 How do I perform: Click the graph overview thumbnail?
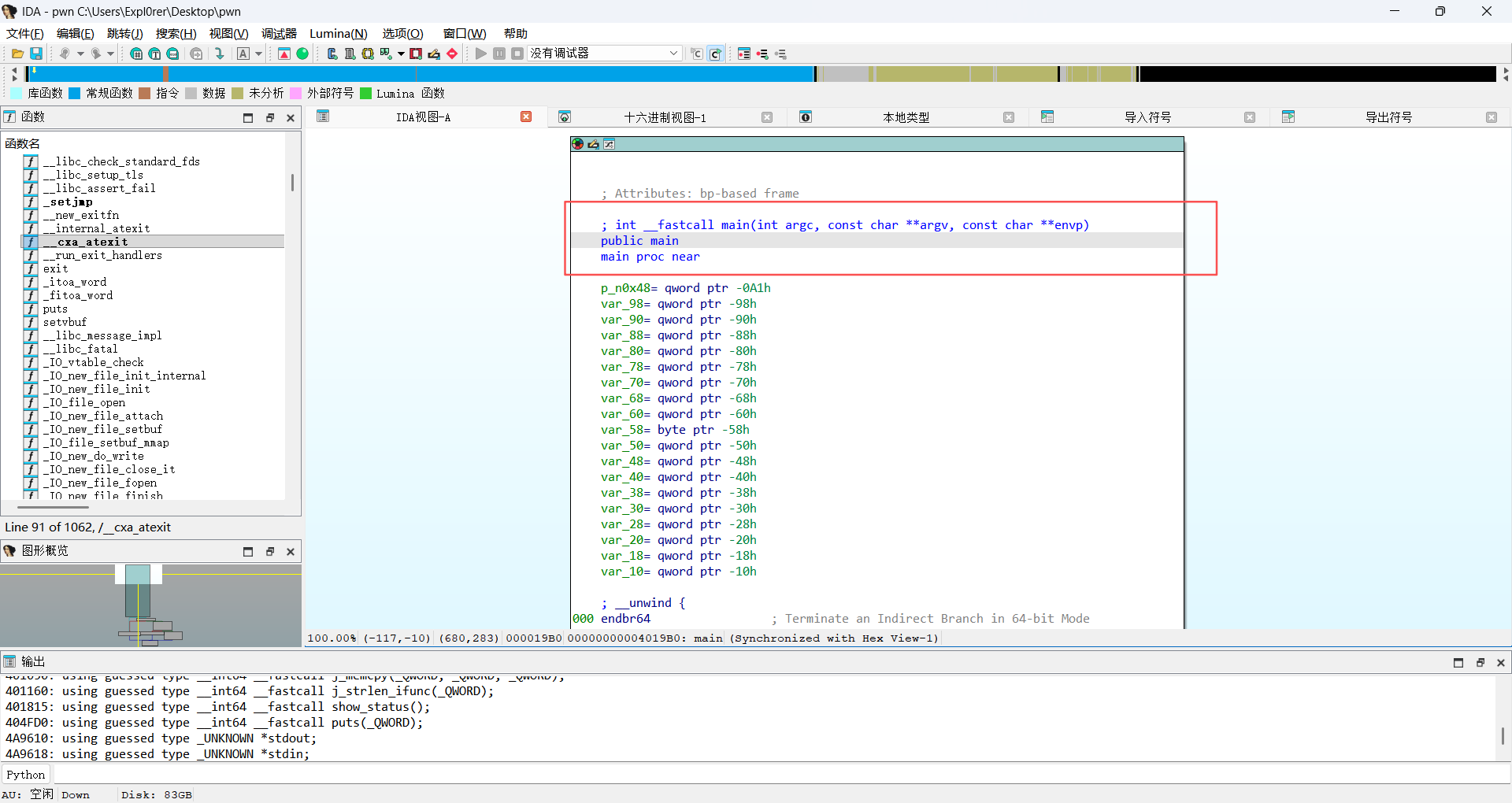point(150,605)
